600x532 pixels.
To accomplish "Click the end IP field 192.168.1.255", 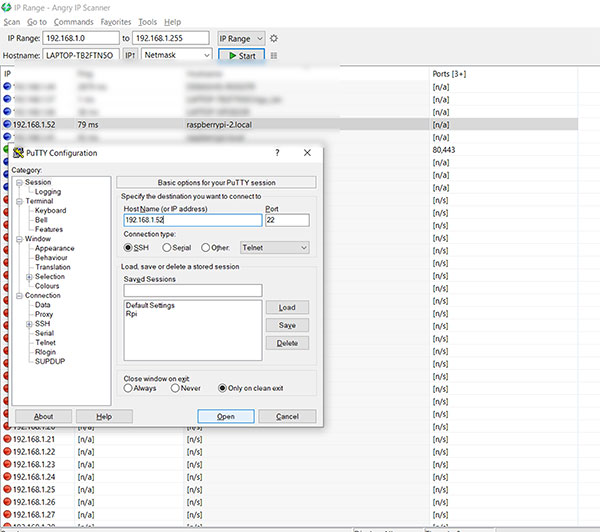I will (171, 38).
